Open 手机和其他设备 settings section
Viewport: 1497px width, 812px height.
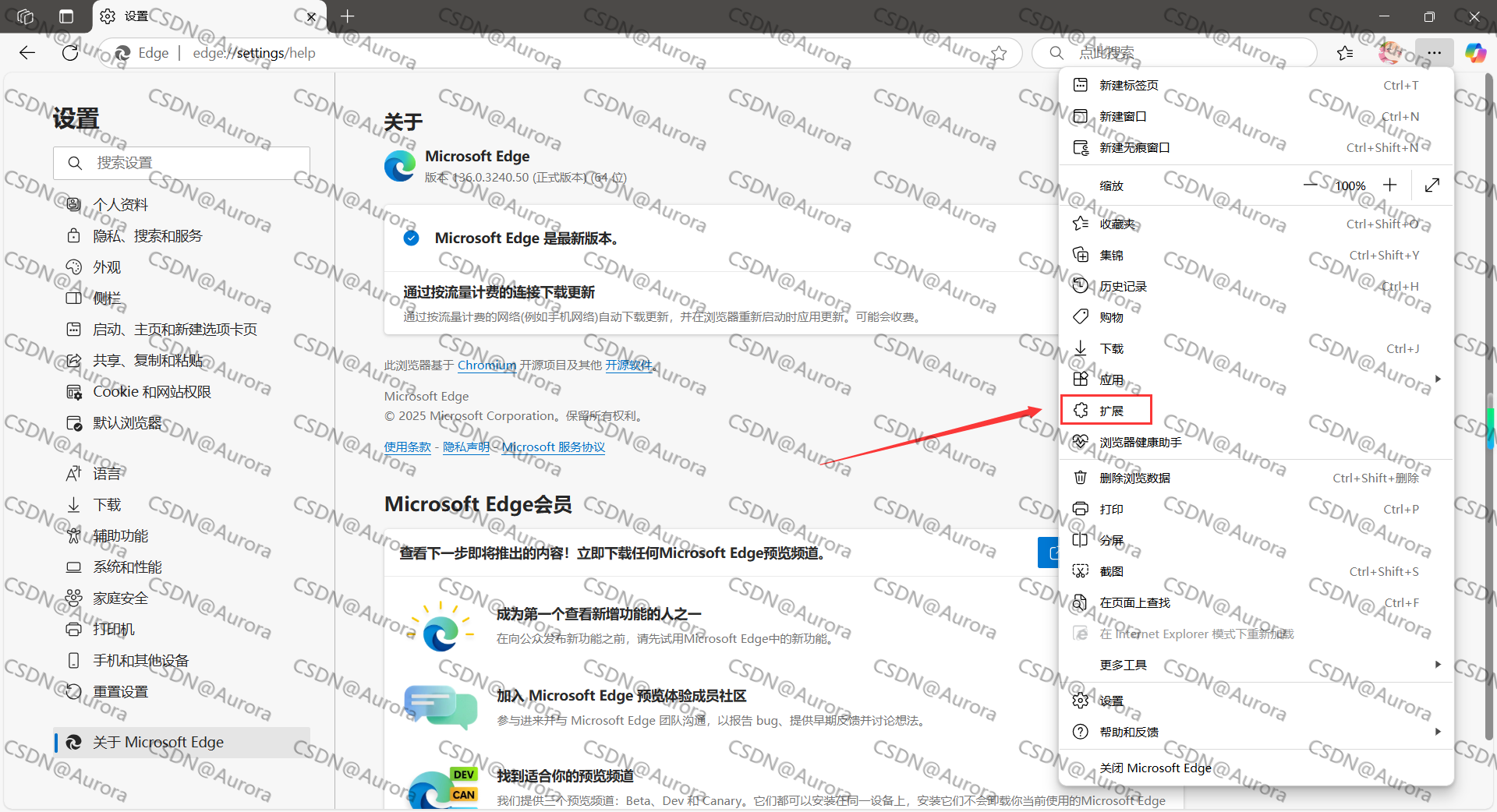click(182, 660)
